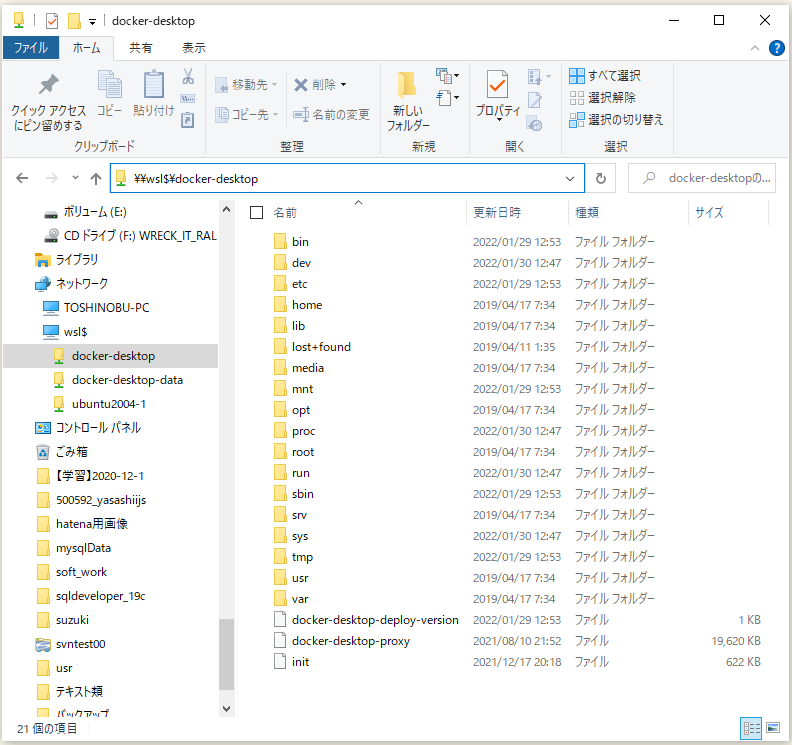792x745 pixels.
Task: Click Select All (すべて選択)
Action: pos(605,76)
